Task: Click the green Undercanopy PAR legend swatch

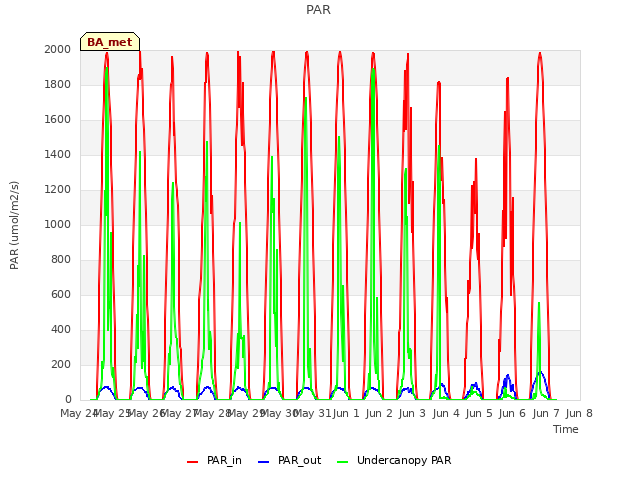Action: point(343,462)
